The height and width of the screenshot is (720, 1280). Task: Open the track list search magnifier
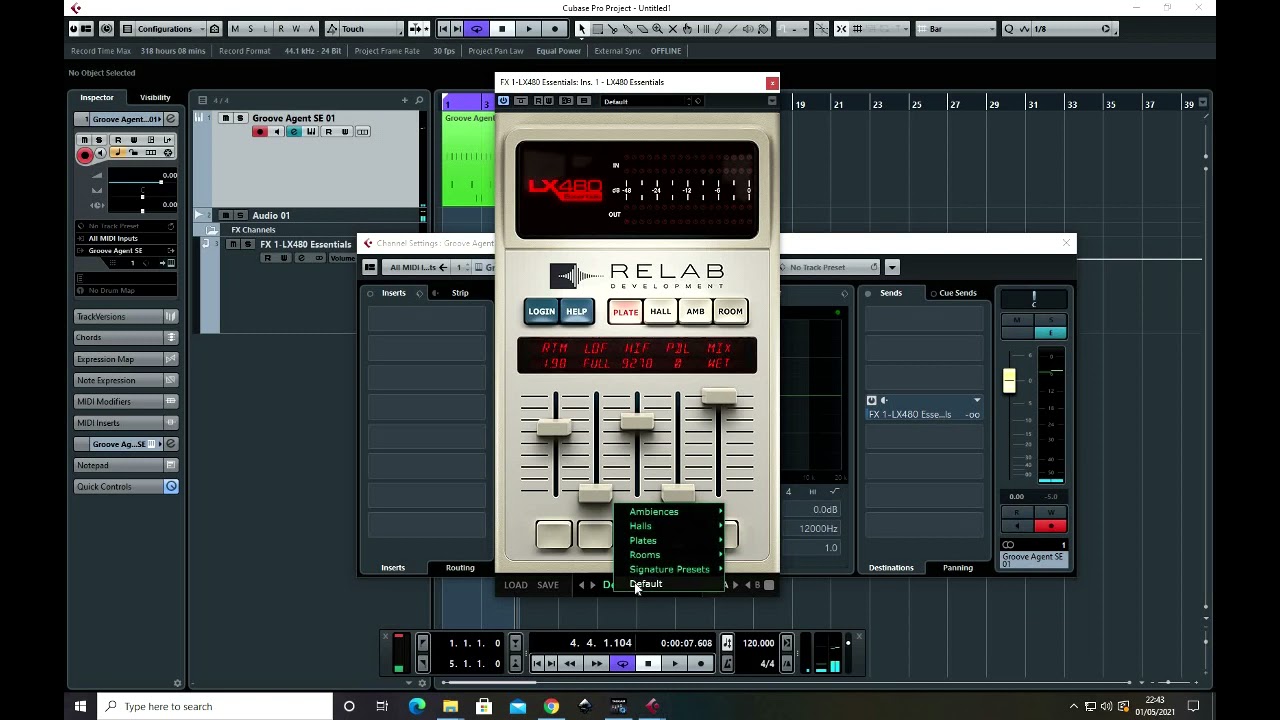(x=421, y=100)
